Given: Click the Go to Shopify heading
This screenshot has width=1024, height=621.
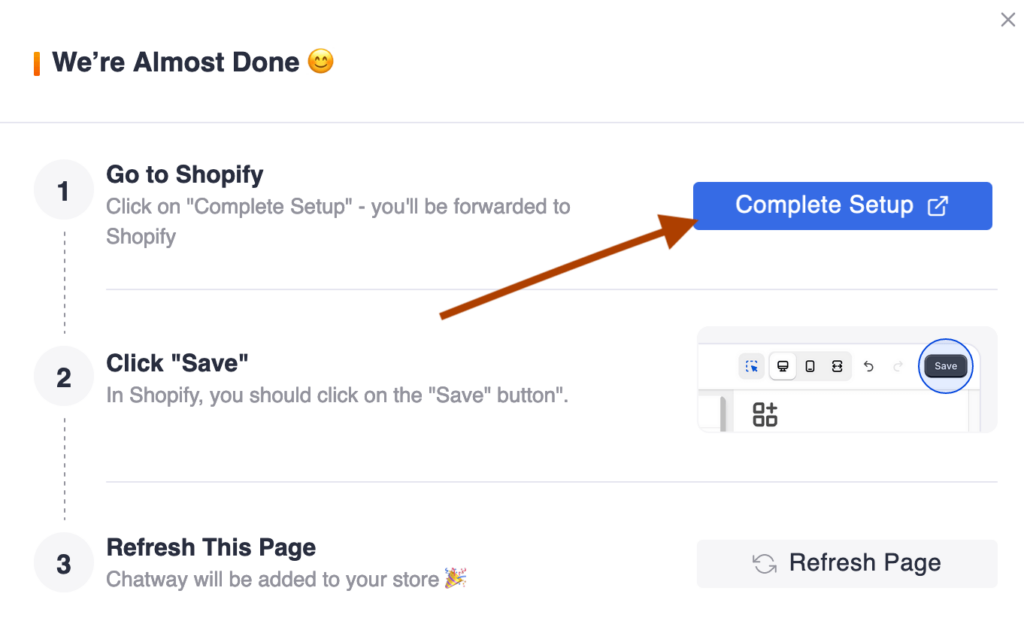Looking at the screenshot, I should click(185, 174).
